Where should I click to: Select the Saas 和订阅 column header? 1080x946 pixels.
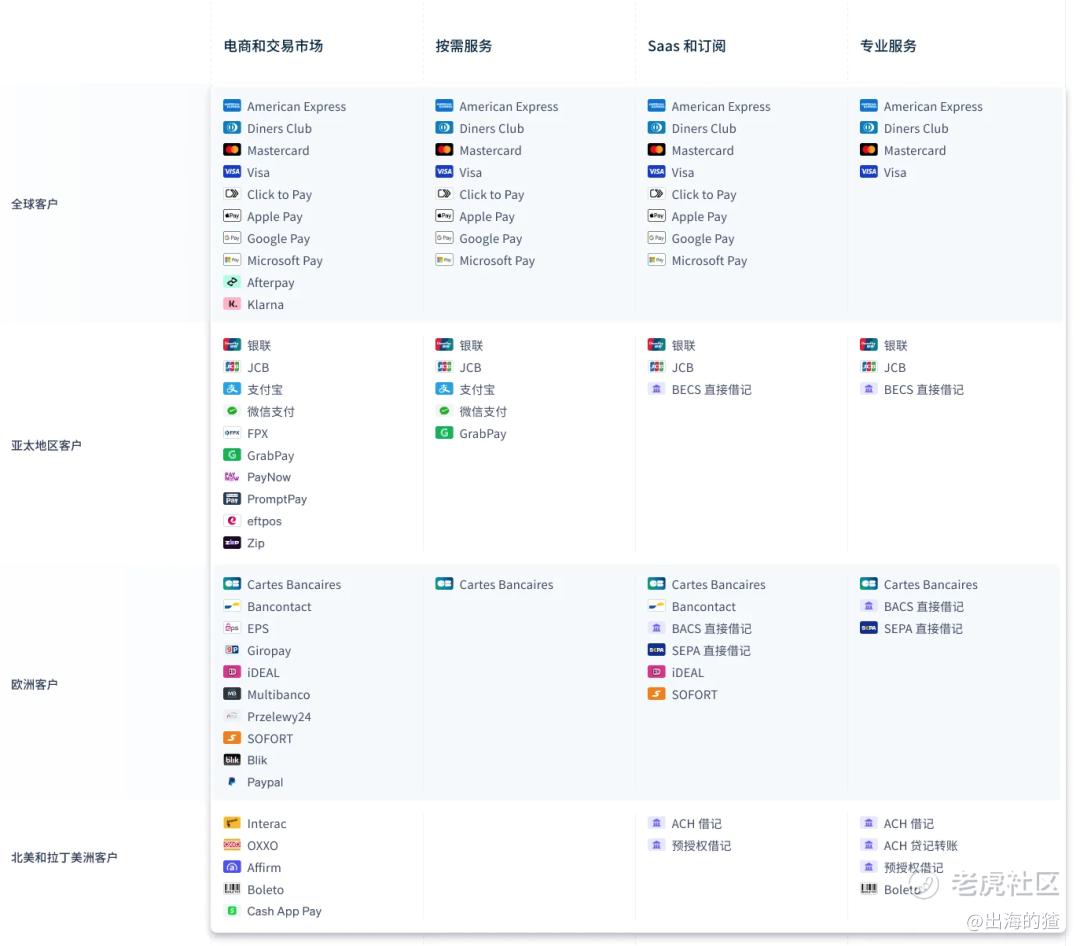point(687,46)
